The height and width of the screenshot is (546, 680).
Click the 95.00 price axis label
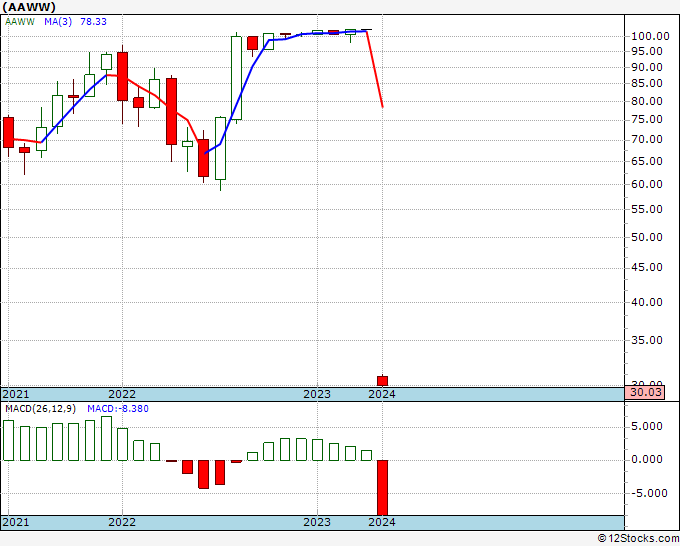[647, 52]
